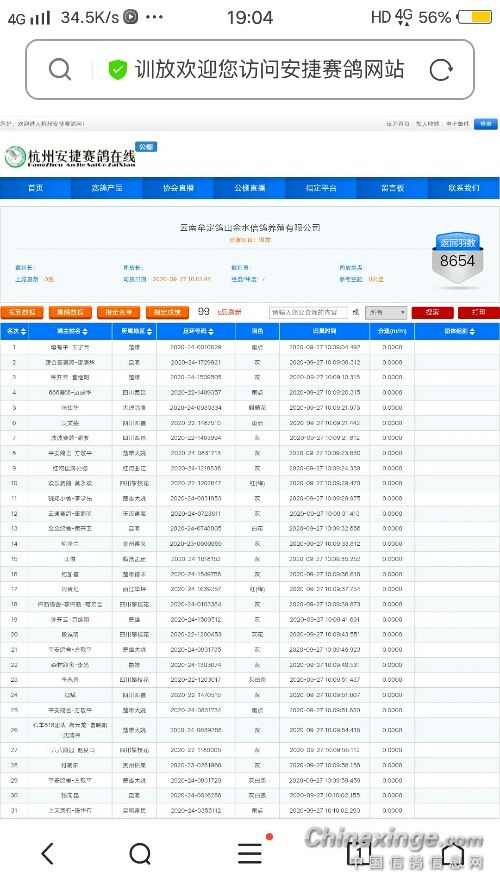Tap the magnifier icon in the address bar
Screen dimensions: 500x888
coord(60,70)
